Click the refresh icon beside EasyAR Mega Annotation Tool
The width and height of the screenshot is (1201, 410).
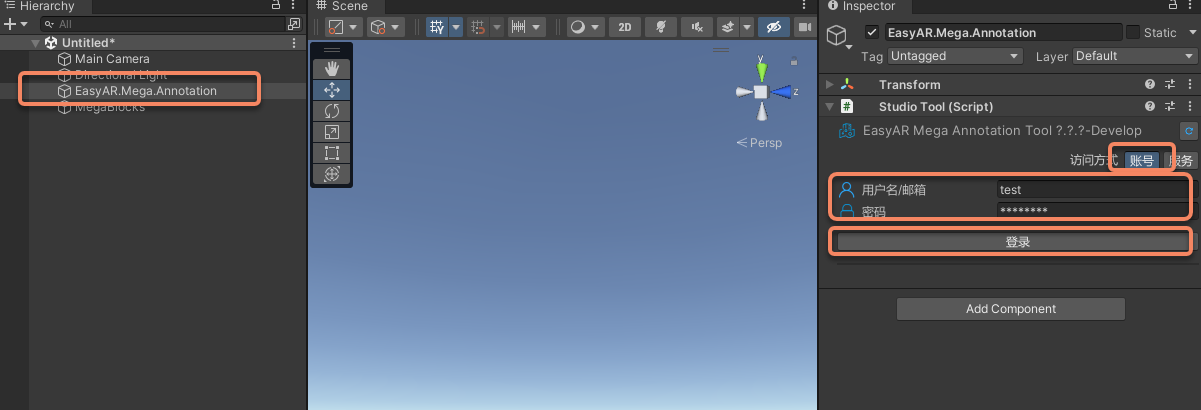(x=1189, y=131)
